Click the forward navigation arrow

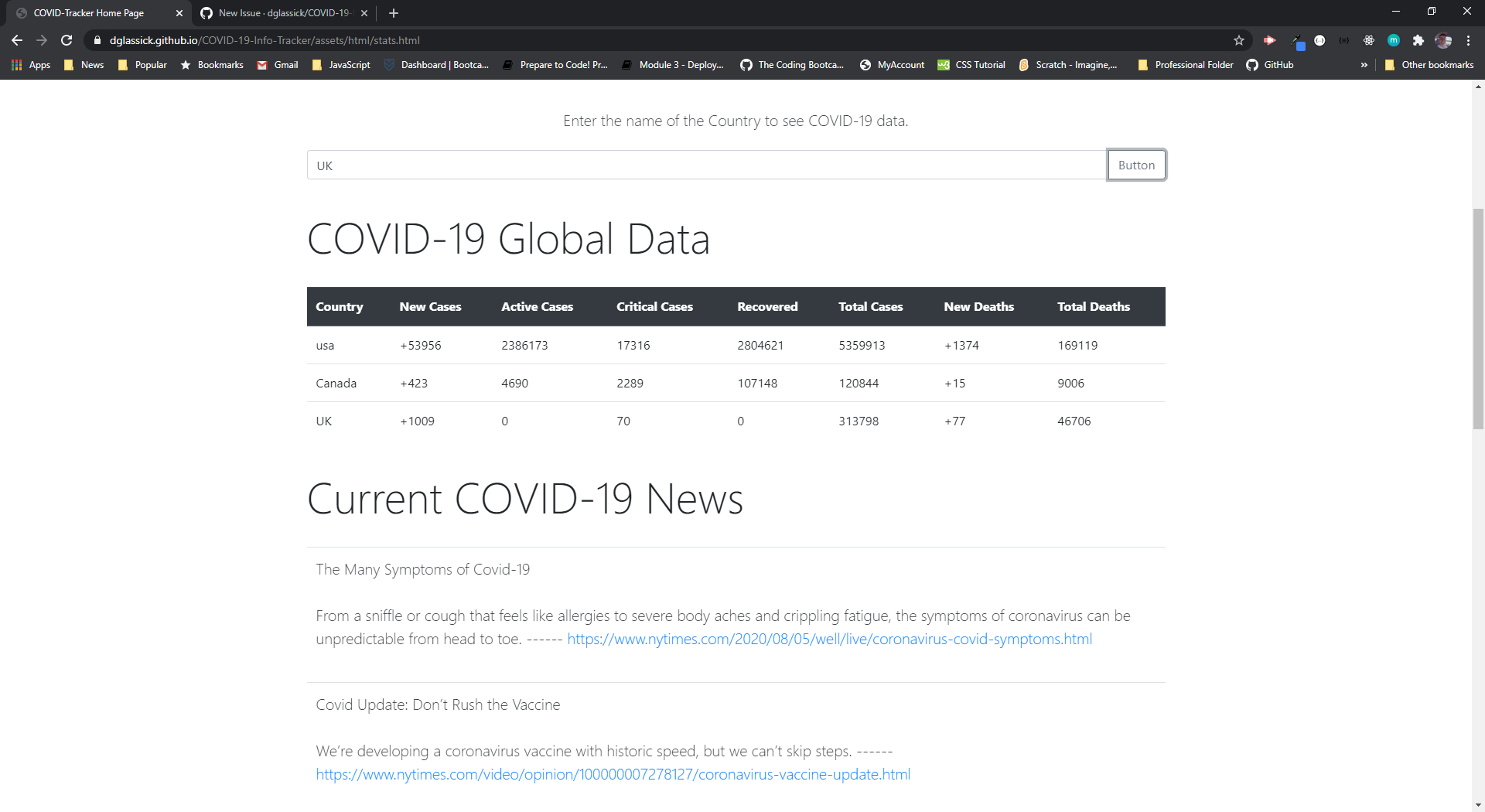point(41,40)
